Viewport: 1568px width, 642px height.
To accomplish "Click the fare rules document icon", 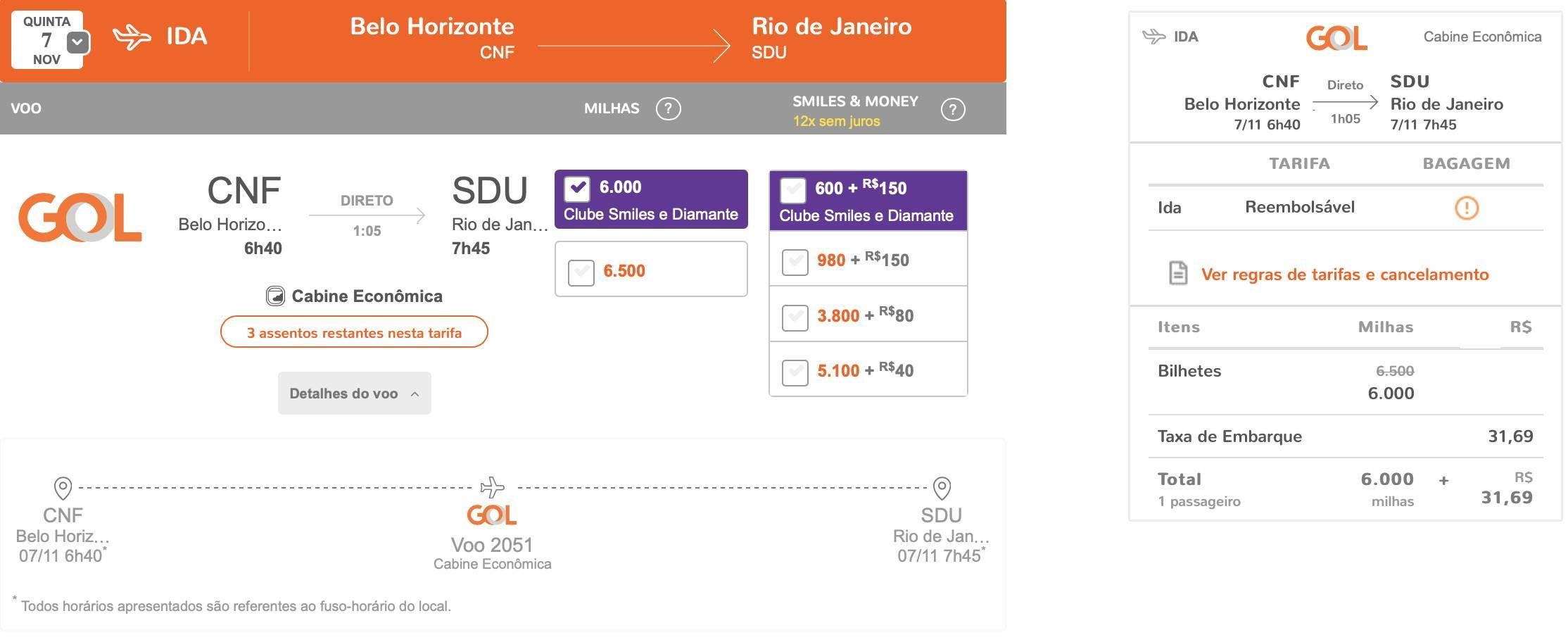I will pos(1178,273).
